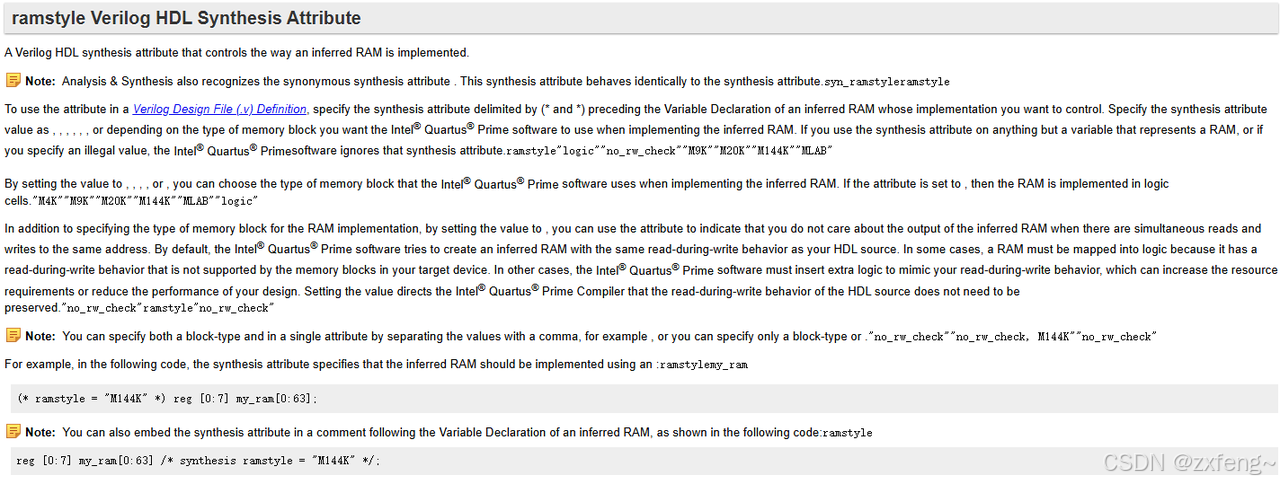
Task: Click the 'For example, in the following code' line
Action: pyautogui.click(x=377, y=365)
